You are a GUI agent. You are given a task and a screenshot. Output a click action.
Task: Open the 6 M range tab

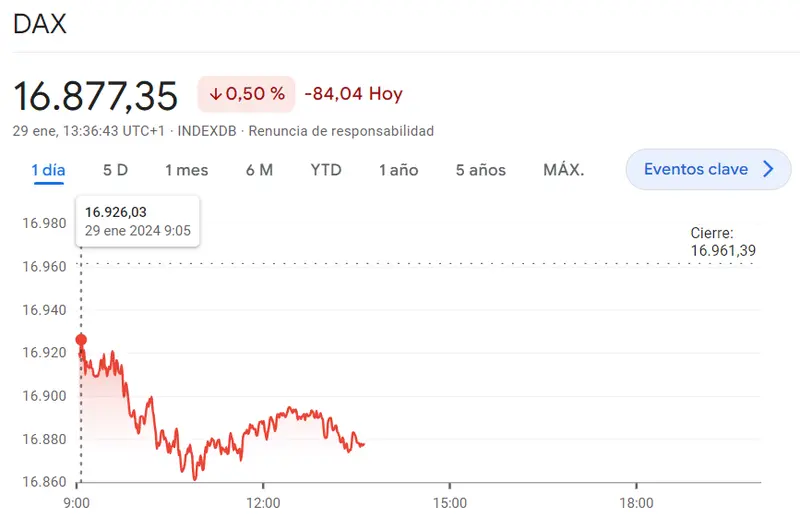259,170
